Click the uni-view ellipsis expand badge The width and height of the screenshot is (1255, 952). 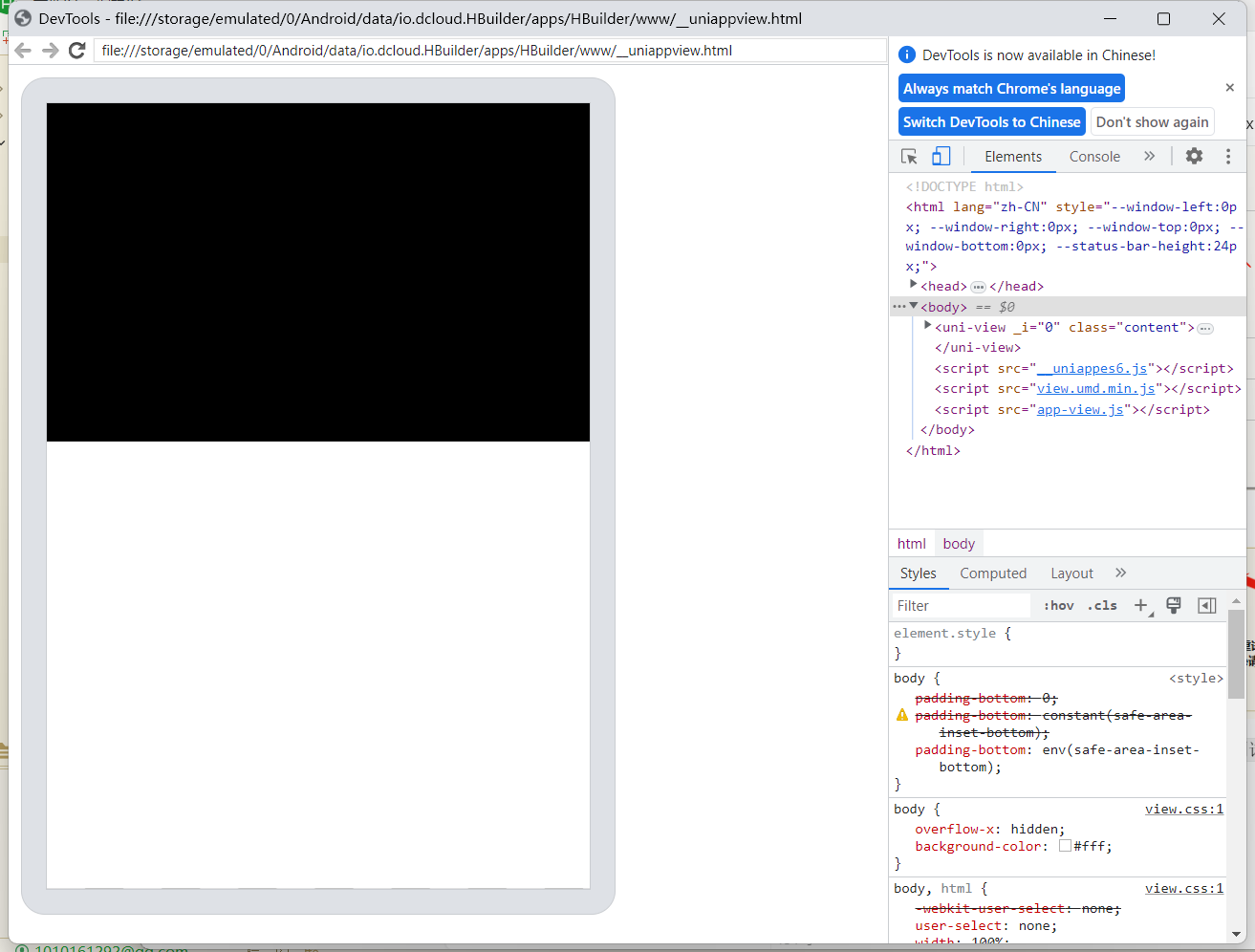point(1205,328)
